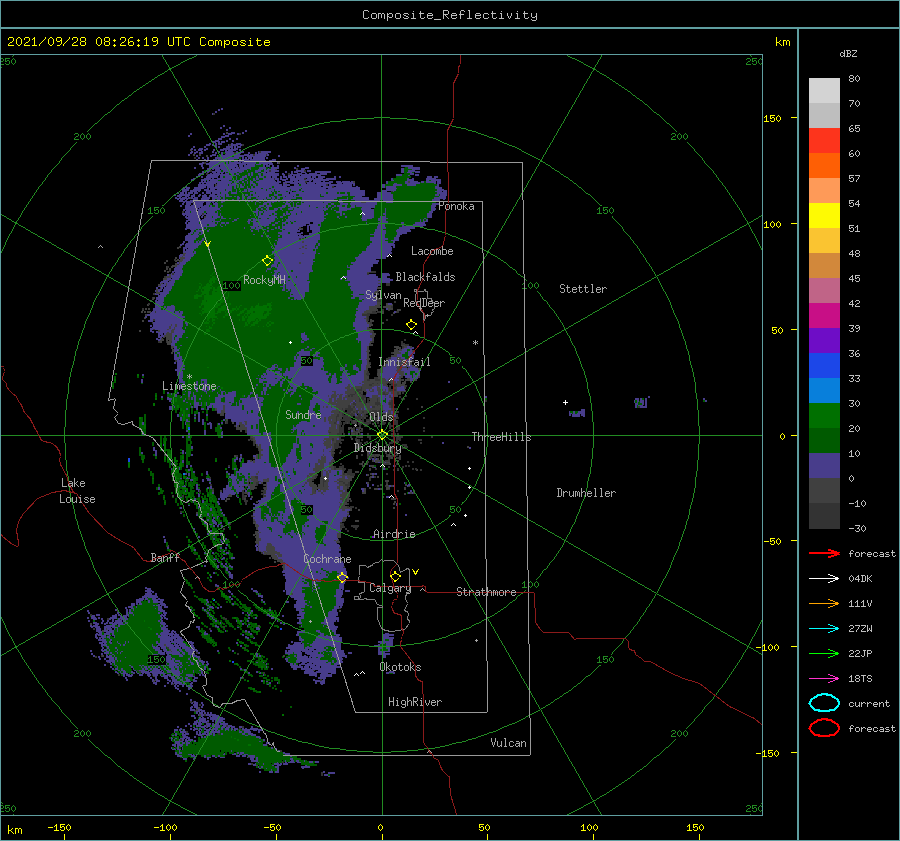Click the magenta 18TS arrow legend icon
The image size is (900, 841).
point(824,679)
